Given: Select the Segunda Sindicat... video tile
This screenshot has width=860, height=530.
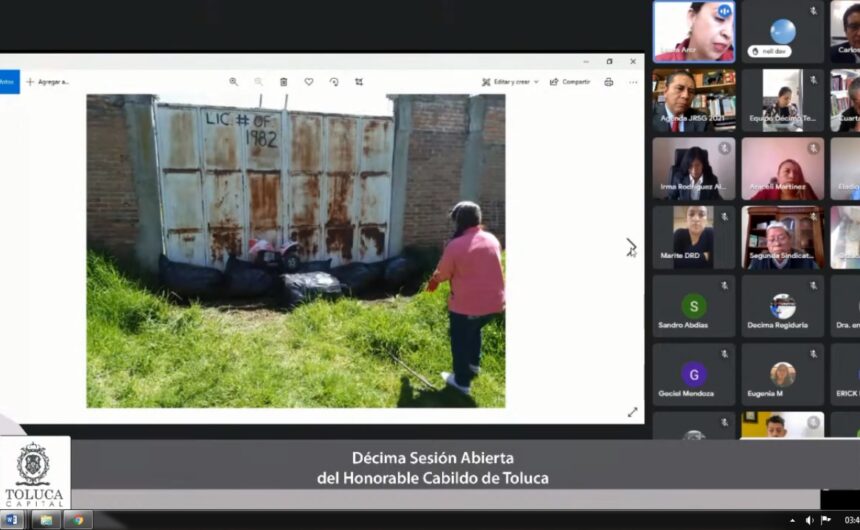Looking at the screenshot, I should coord(783,237).
